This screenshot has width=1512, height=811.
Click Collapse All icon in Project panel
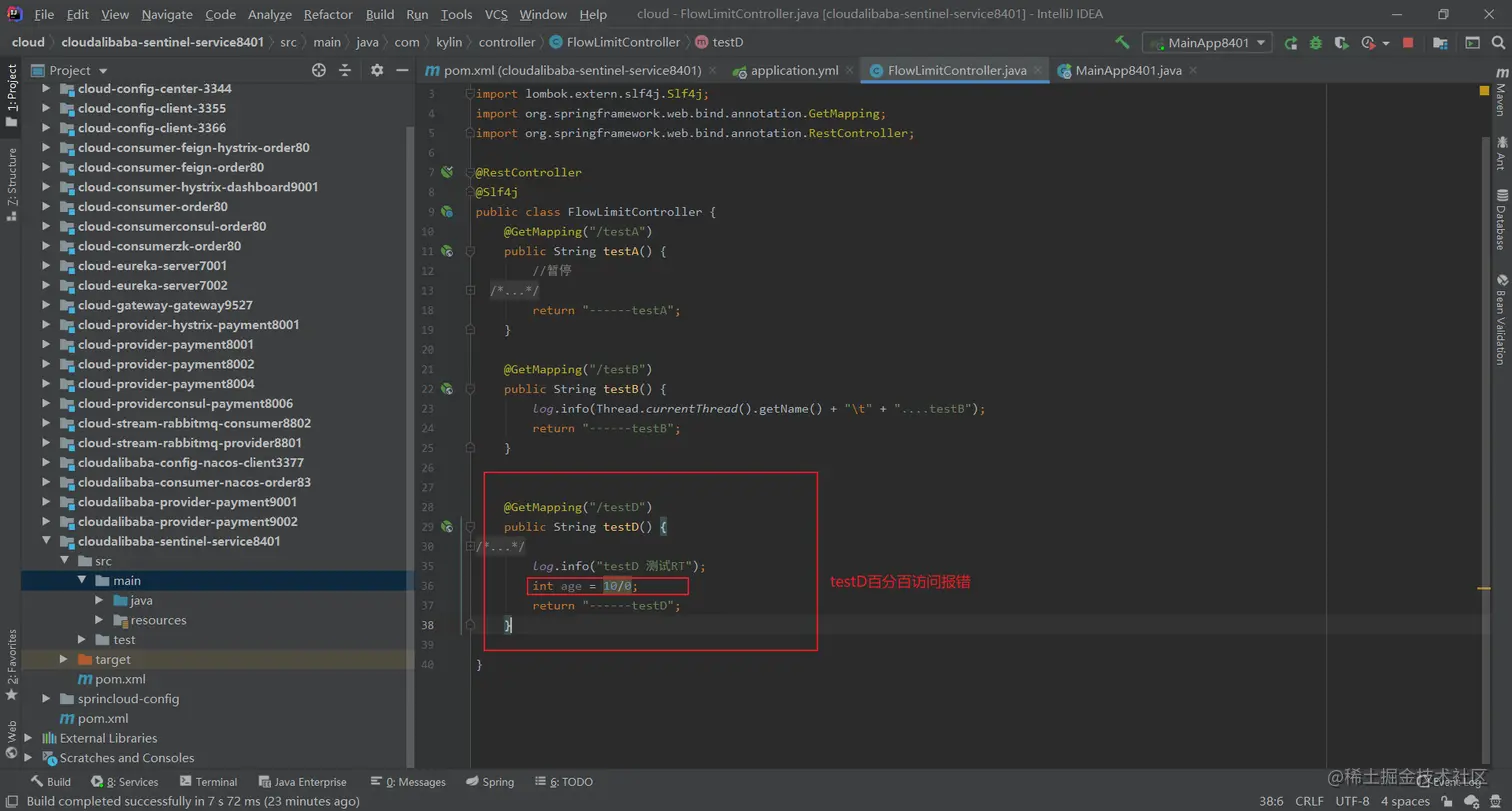pos(345,70)
